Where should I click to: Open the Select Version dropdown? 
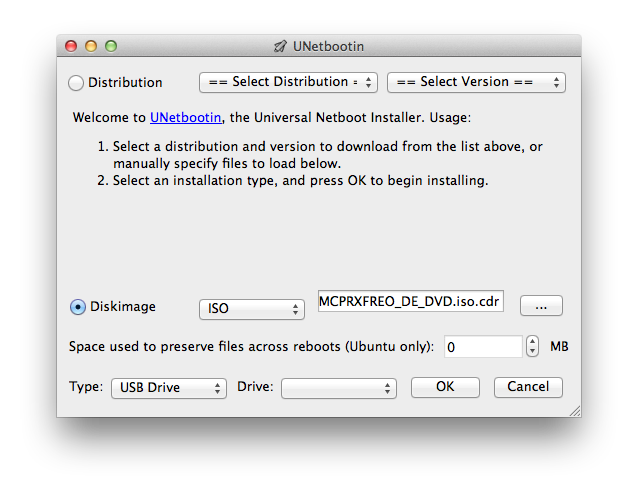coord(476,83)
